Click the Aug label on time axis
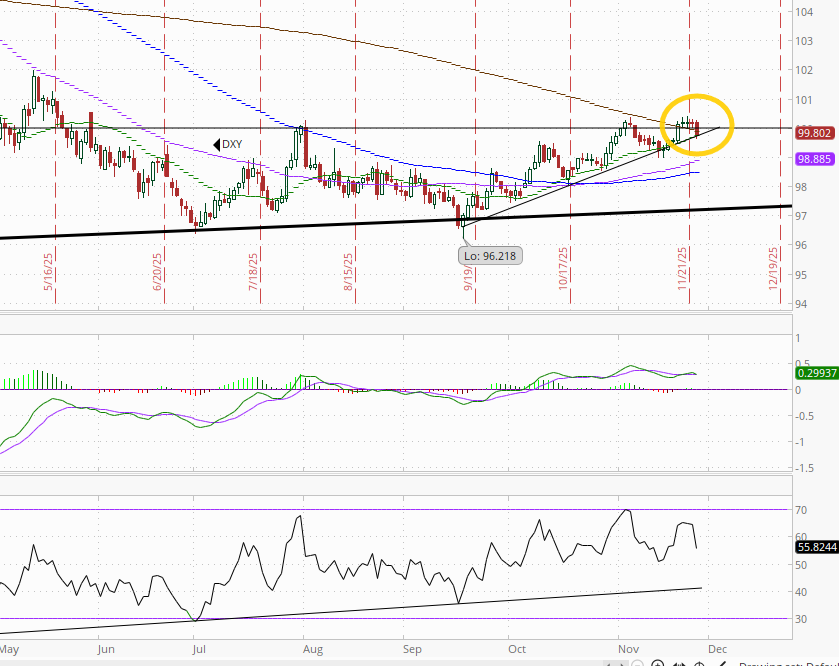Image resolution: width=839 pixels, height=666 pixels. click(312, 649)
